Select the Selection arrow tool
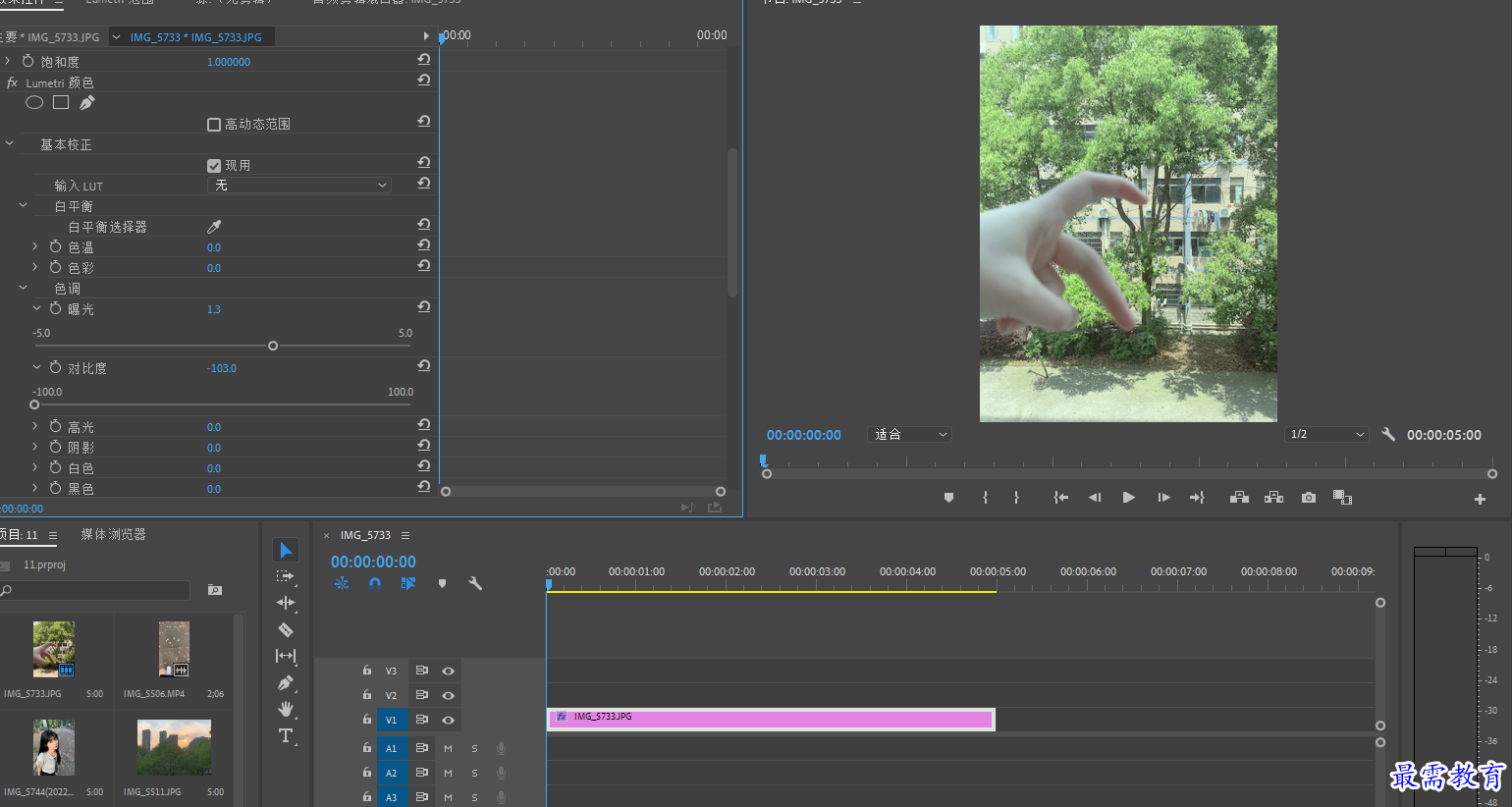Screen dimensions: 1512x807 tap(286, 551)
